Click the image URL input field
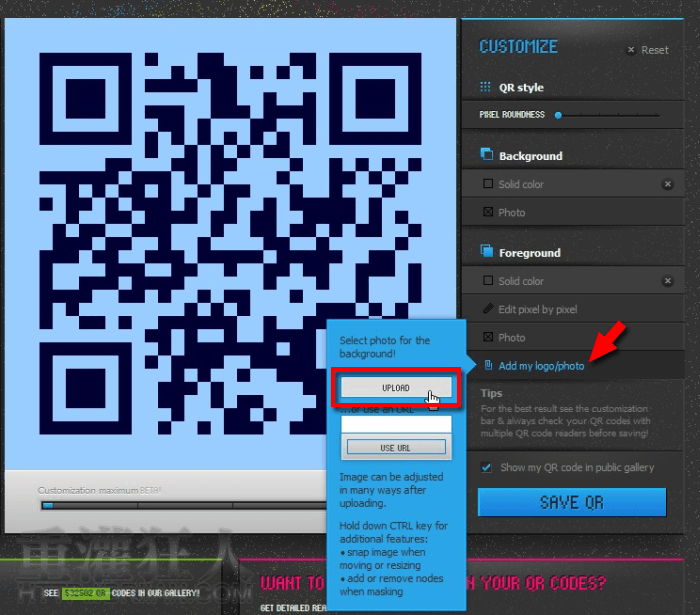The image size is (700, 615). tap(396, 424)
